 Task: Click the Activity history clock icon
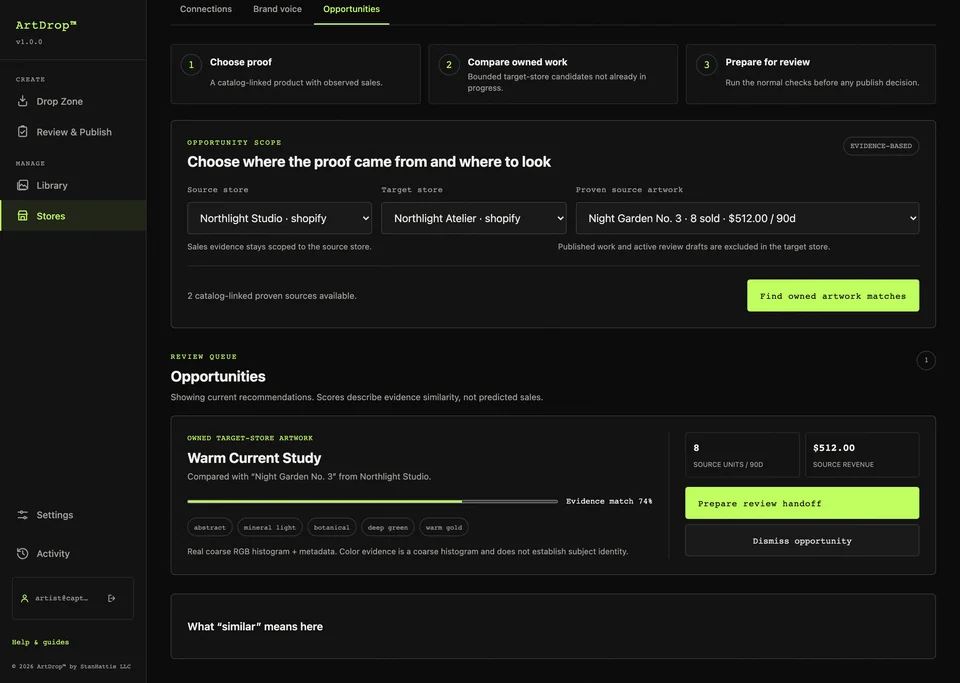(23, 553)
